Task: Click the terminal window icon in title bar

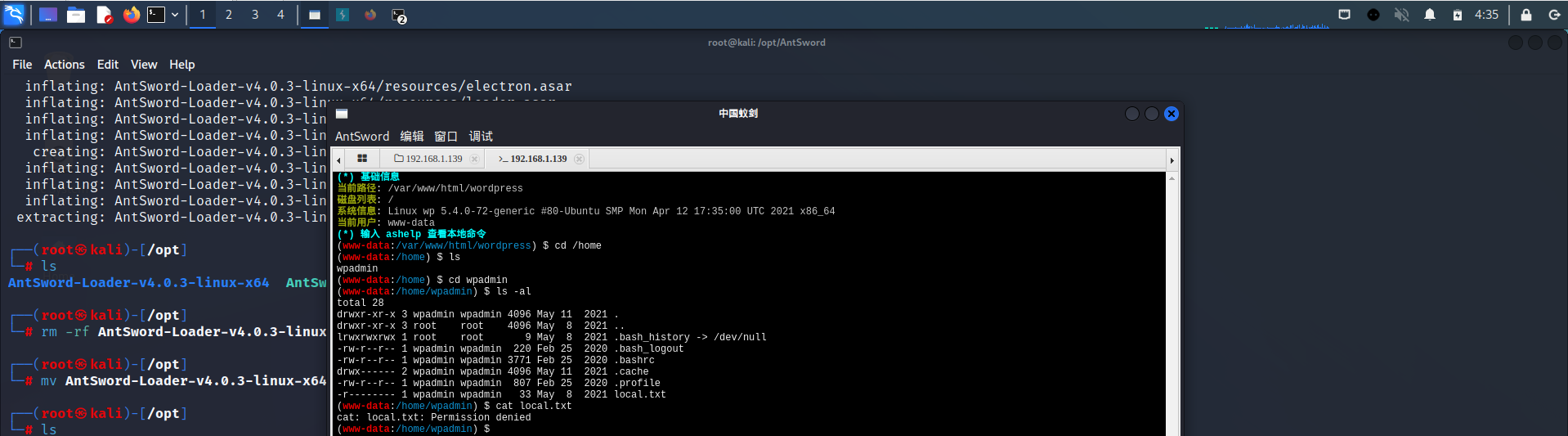Action: [x=16, y=43]
